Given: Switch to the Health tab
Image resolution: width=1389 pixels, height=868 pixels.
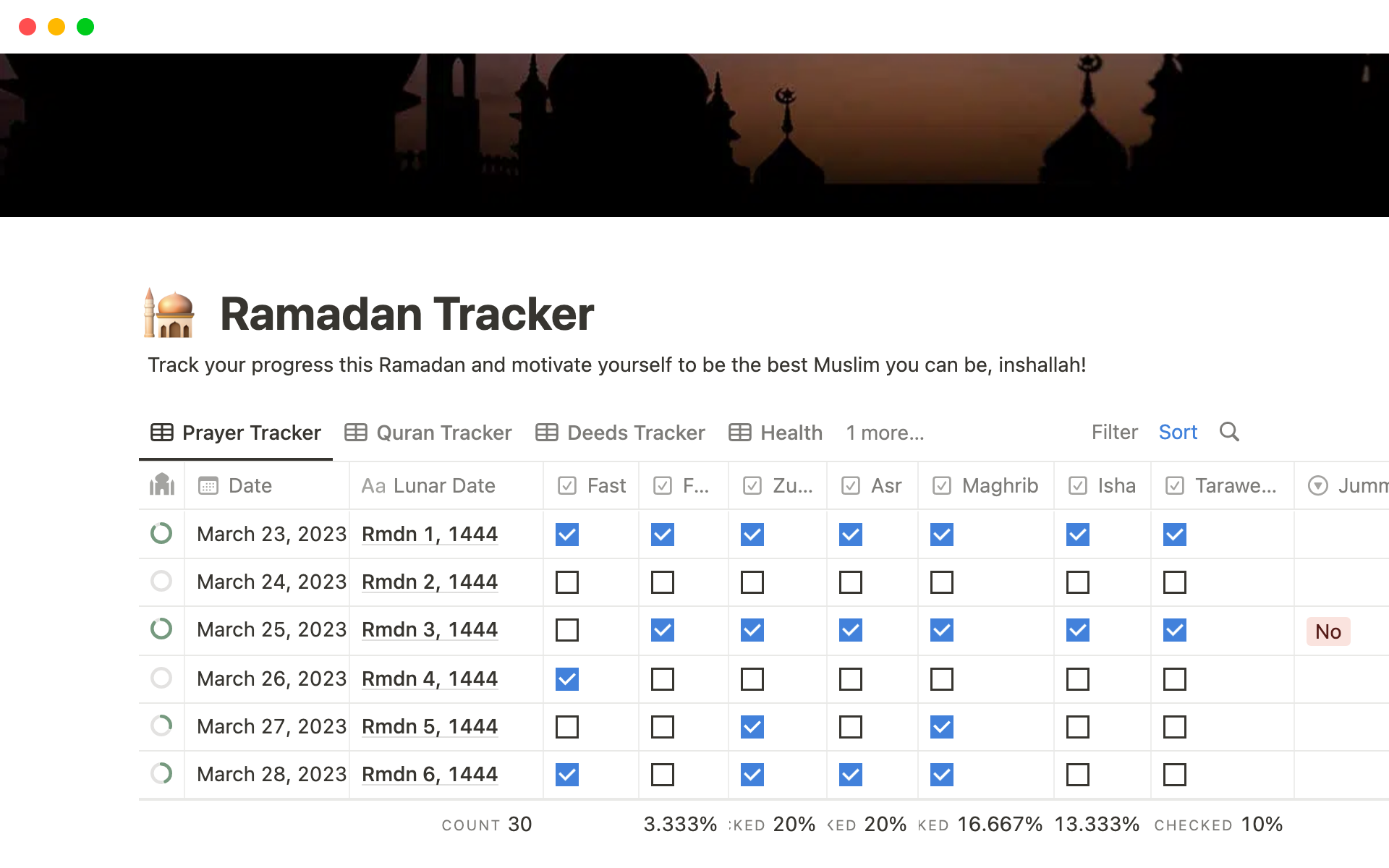Looking at the screenshot, I should tap(791, 432).
